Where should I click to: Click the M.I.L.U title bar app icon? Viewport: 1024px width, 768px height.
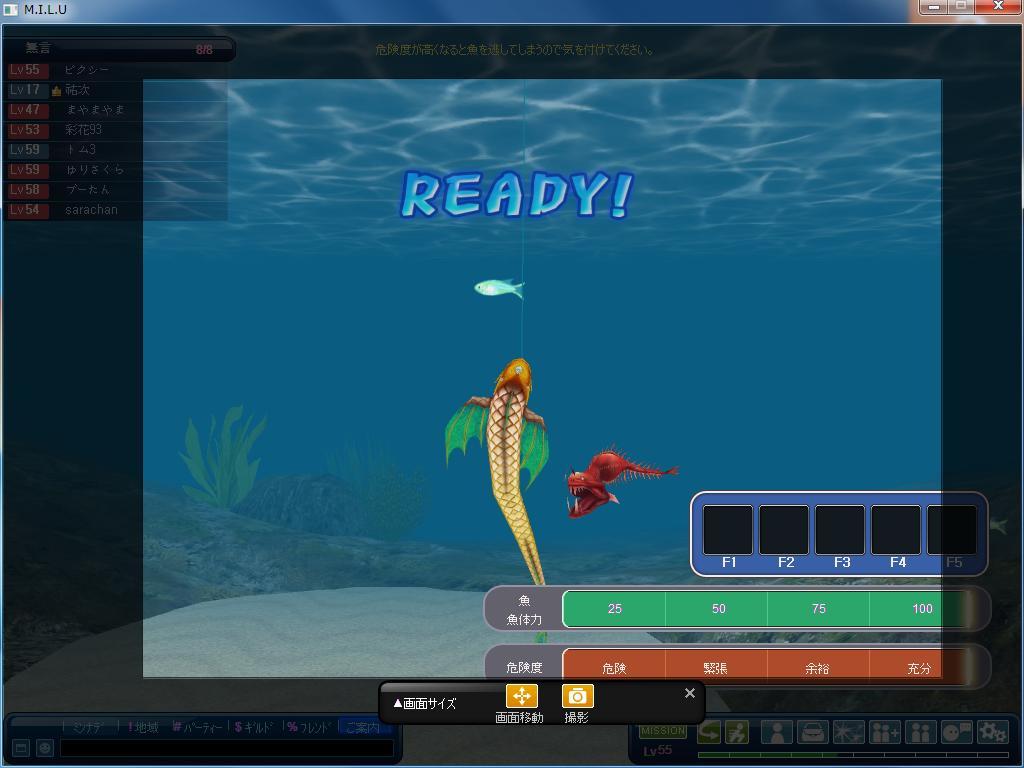(x=10, y=10)
